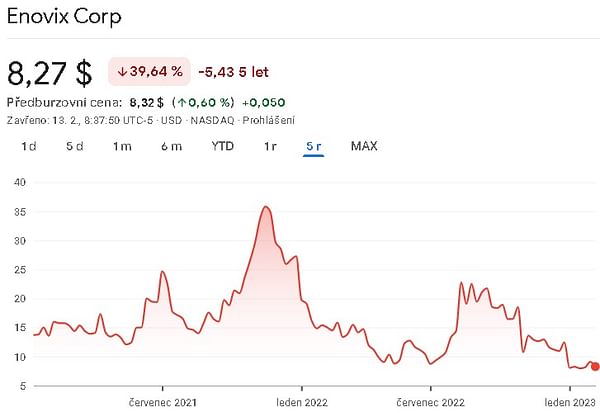Click the USD currency label

[171, 121]
